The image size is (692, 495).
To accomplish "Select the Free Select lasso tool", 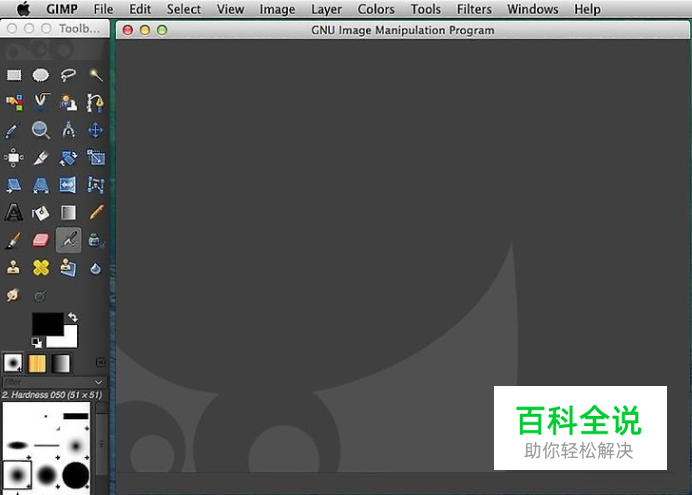I will (x=68, y=75).
